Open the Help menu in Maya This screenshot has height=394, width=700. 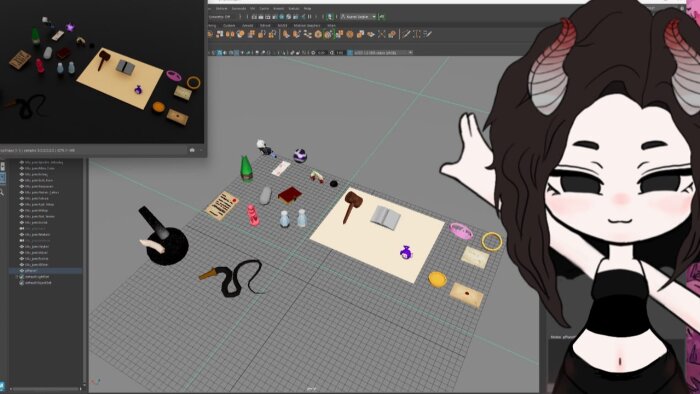[x=308, y=8]
